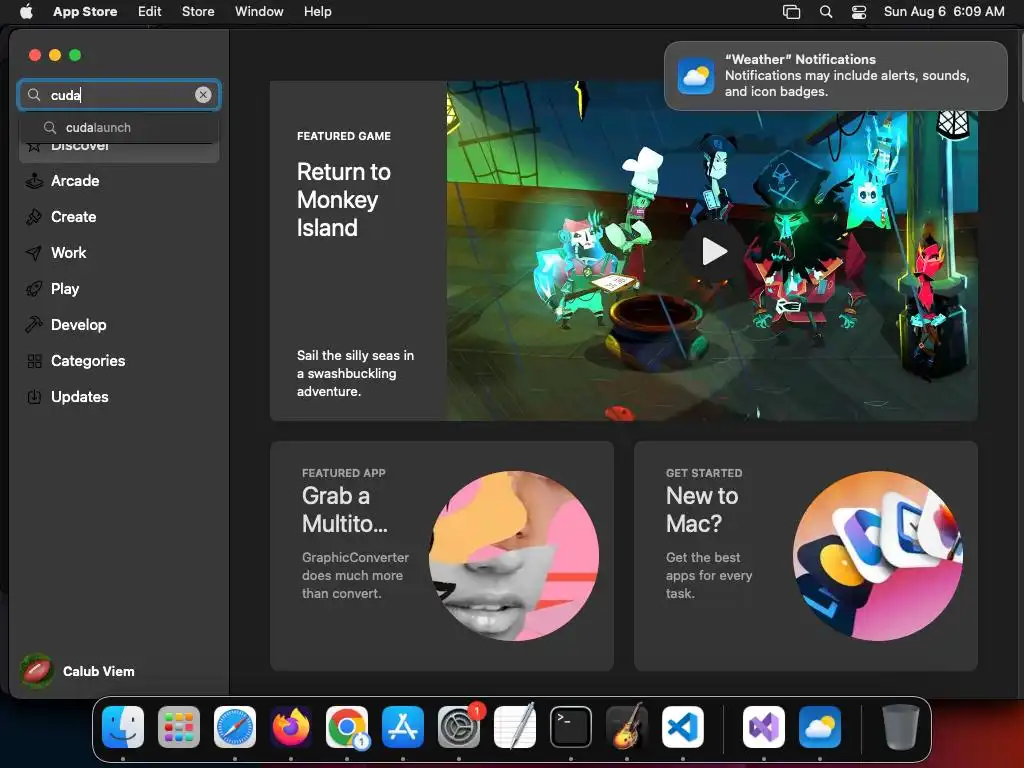The height and width of the screenshot is (768, 1024).
Task: Open Control Center in the menu bar
Action: tap(859, 12)
